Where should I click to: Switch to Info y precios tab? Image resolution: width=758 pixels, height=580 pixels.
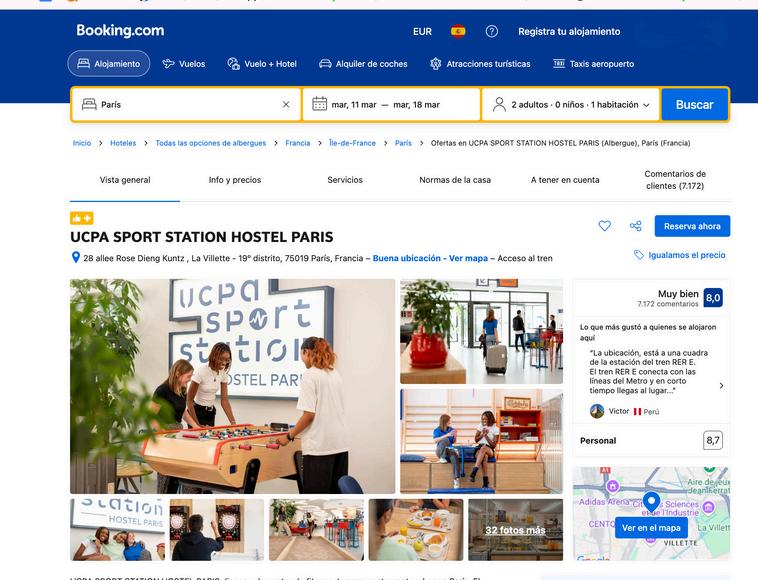click(x=235, y=180)
